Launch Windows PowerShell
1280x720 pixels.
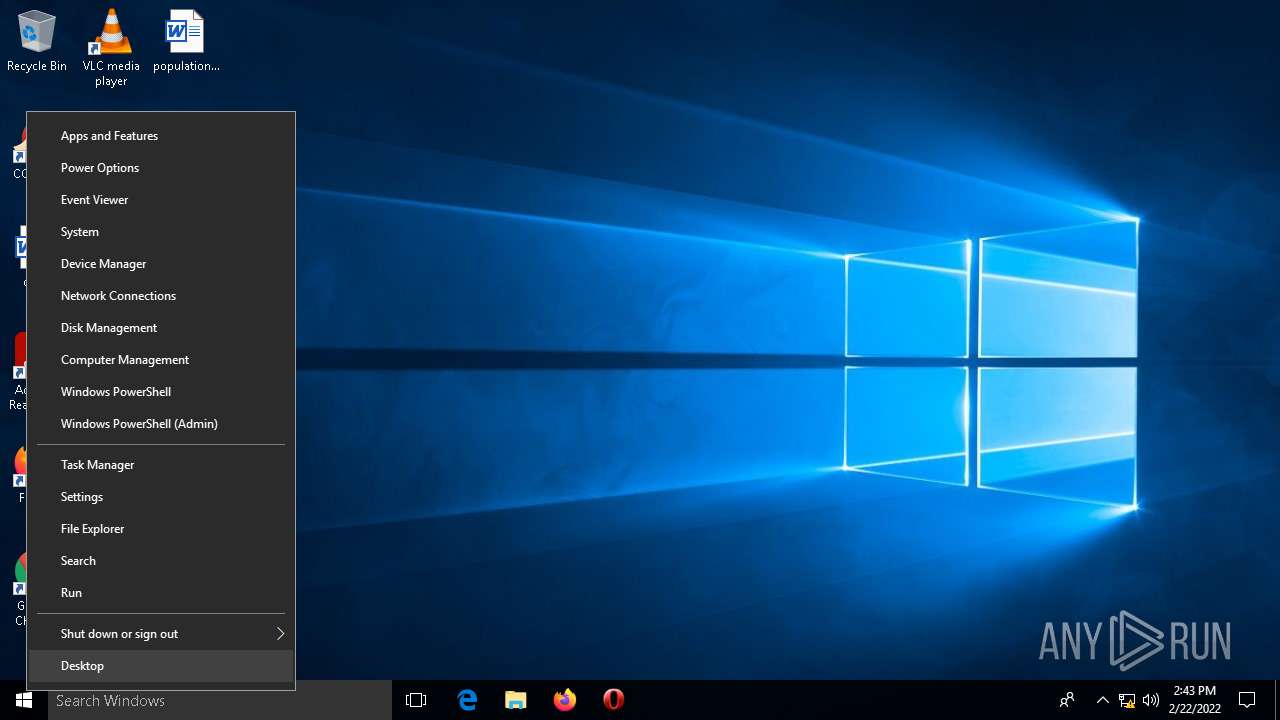click(161, 392)
